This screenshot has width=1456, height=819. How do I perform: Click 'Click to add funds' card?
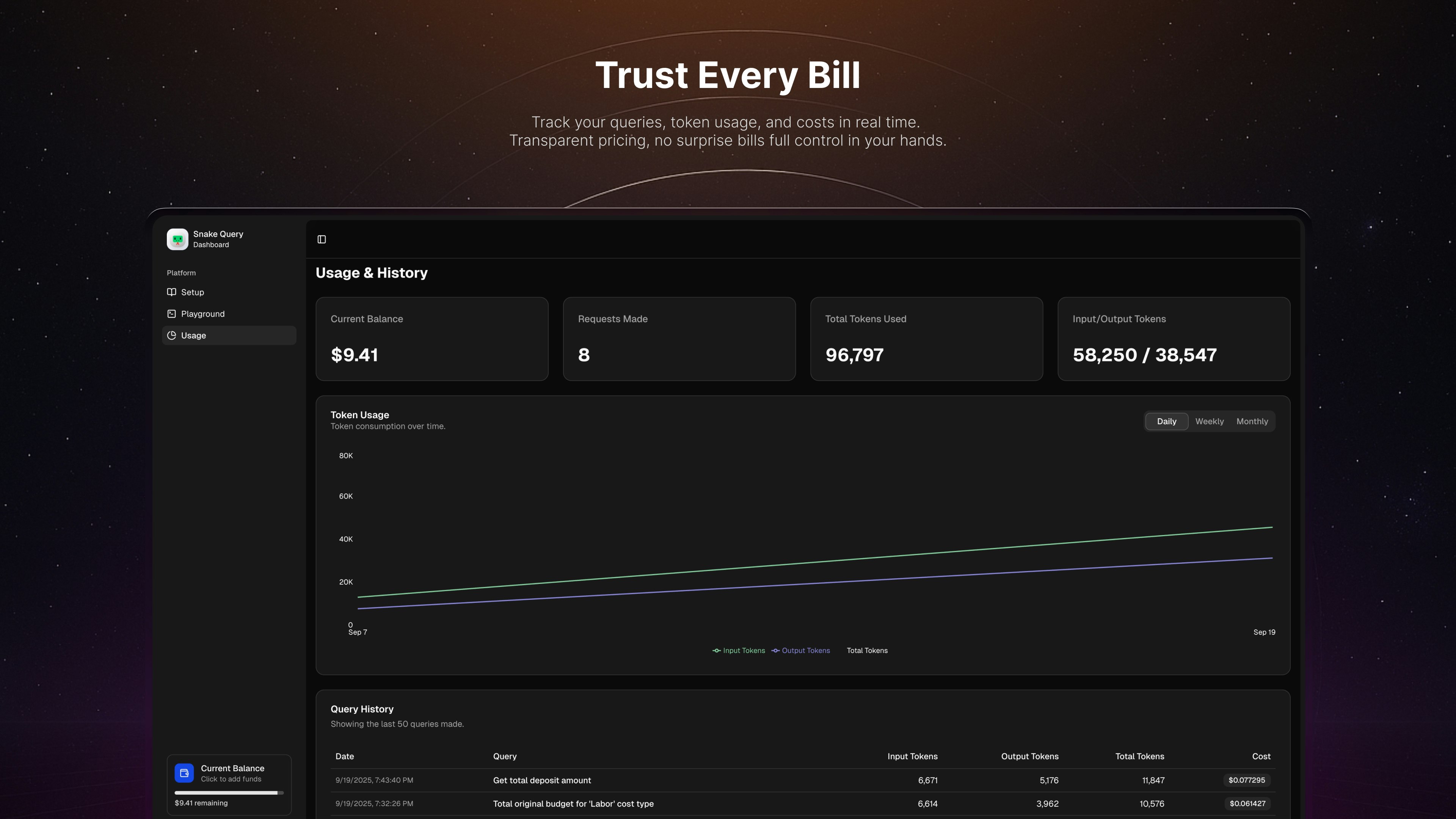coord(231,779)
